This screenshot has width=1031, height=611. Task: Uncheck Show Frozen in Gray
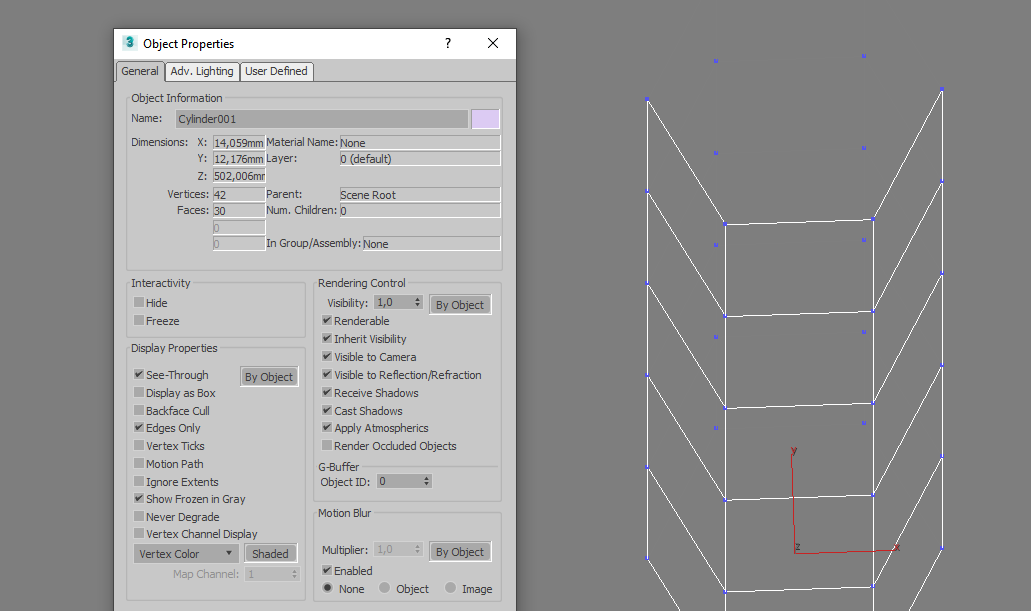(139, 499)
